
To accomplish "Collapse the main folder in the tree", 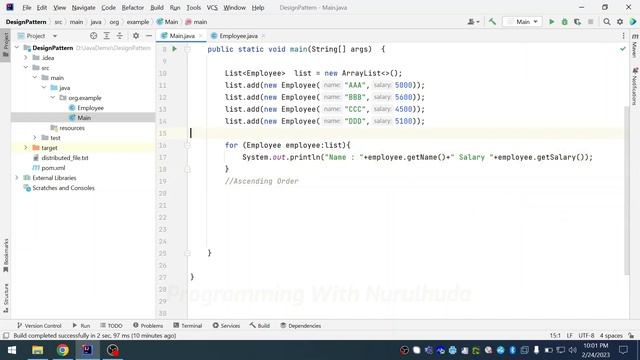I will (x=35, y=78).
